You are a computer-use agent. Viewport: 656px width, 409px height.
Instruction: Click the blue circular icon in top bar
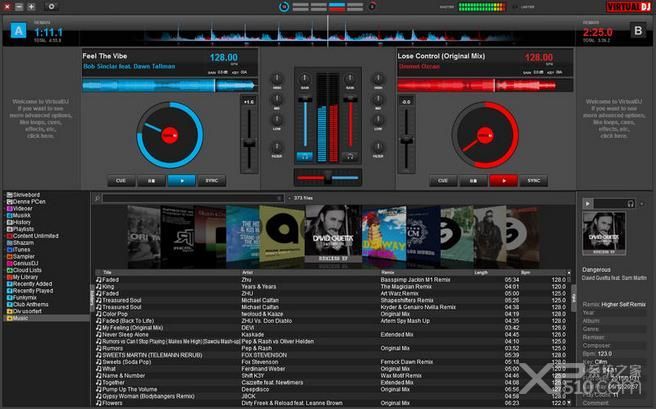click(x=284, y=6)
